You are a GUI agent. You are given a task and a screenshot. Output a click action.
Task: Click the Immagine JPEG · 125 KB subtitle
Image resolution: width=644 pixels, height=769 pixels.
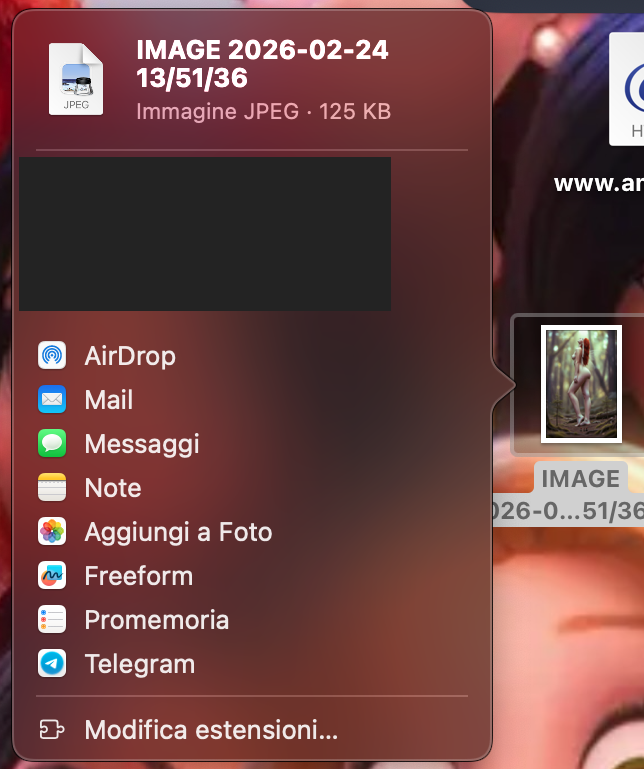pyautogui.click(x=263, y=111)
